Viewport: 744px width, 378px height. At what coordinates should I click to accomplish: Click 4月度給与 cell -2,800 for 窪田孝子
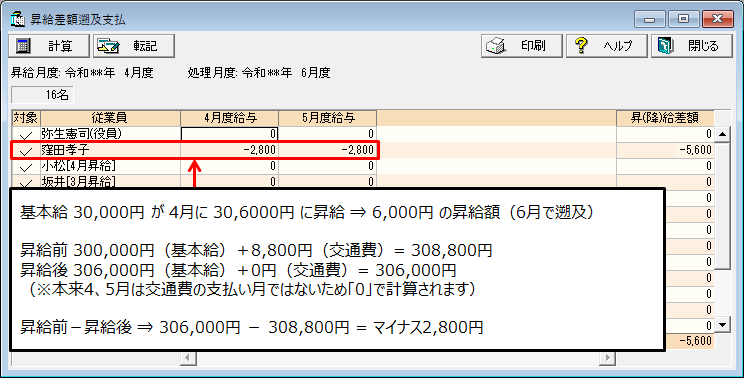coord(230,150)
